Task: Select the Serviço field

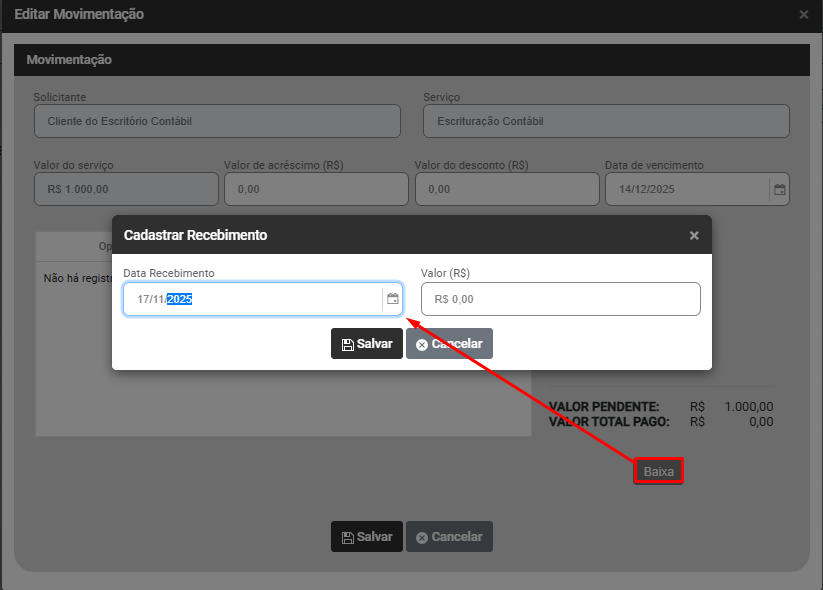Action: 606,121
